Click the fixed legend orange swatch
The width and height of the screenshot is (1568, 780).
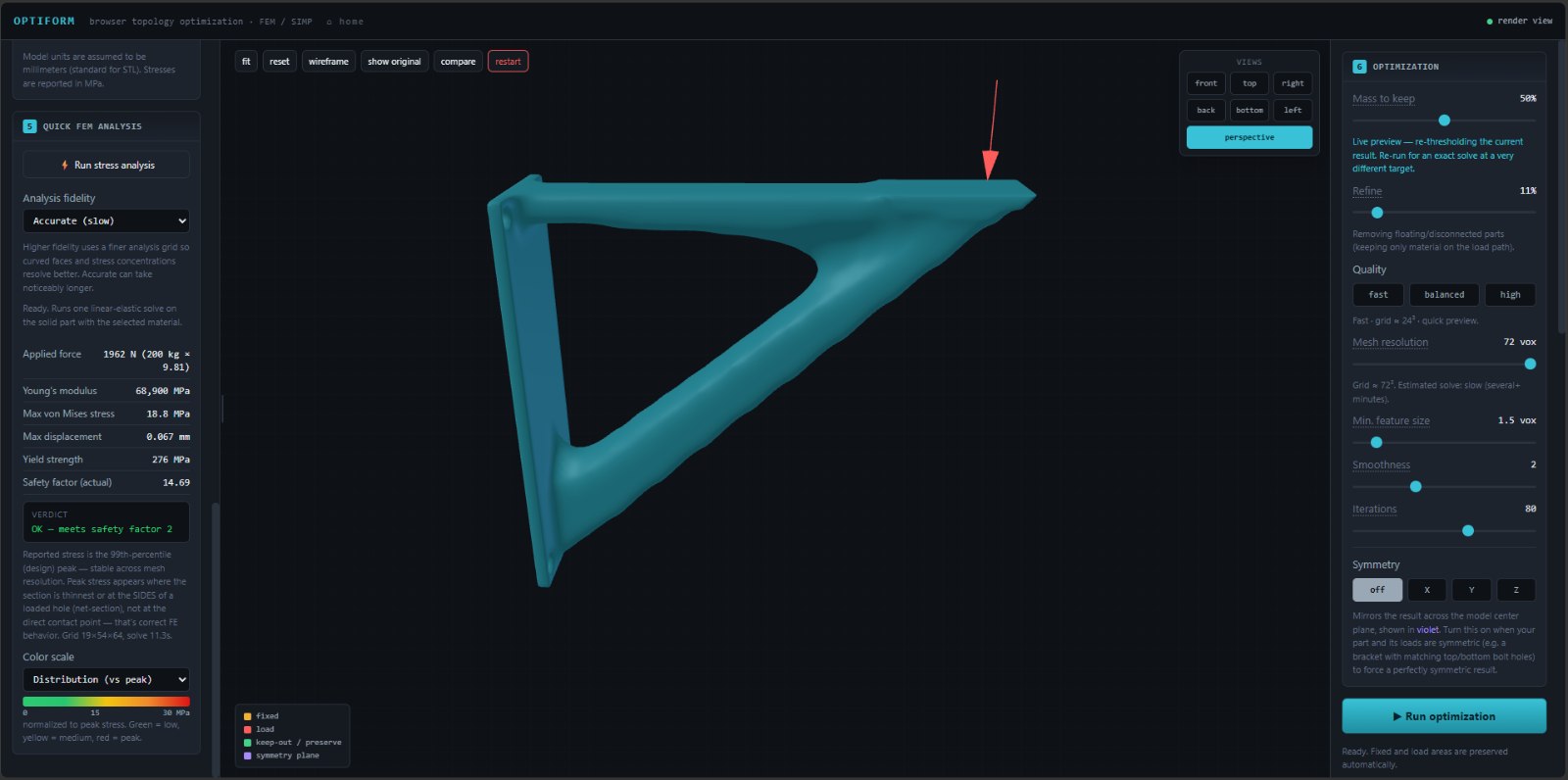click(247, 716)
